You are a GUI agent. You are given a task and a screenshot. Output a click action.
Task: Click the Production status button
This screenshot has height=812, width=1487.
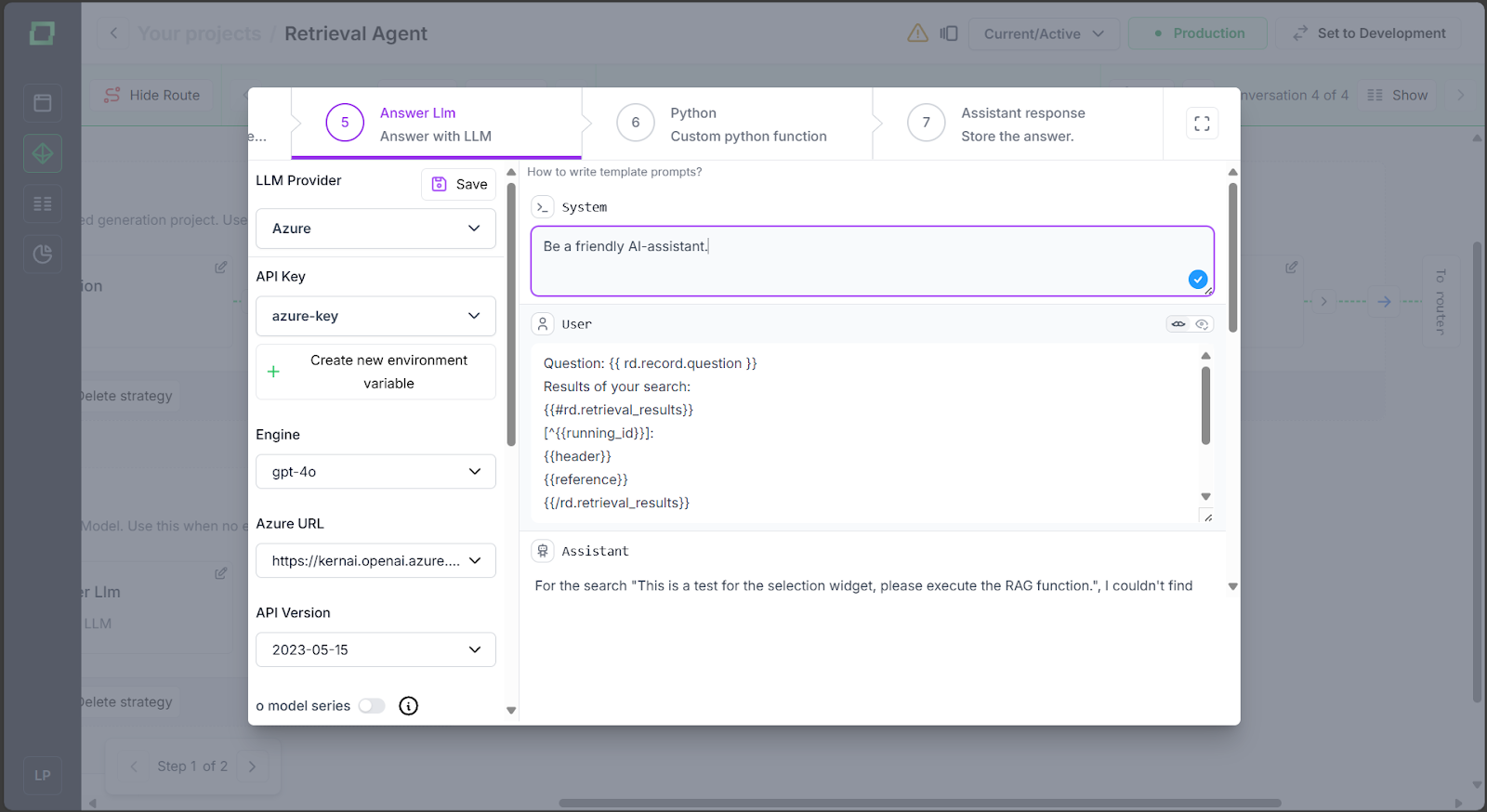pyautogui.click(x=1198, y=33)
